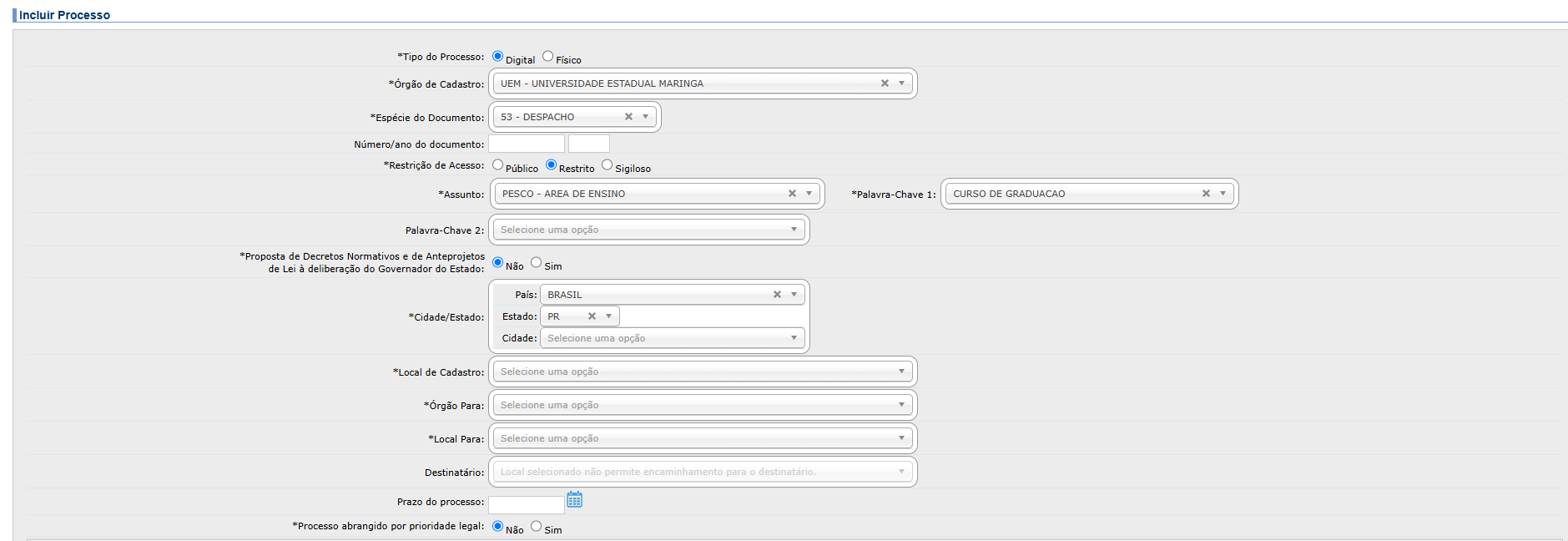The image size is (1568, 541).
Task: Clear the Espécie do Documento DESPACHO selection
Action: (628, 117)
